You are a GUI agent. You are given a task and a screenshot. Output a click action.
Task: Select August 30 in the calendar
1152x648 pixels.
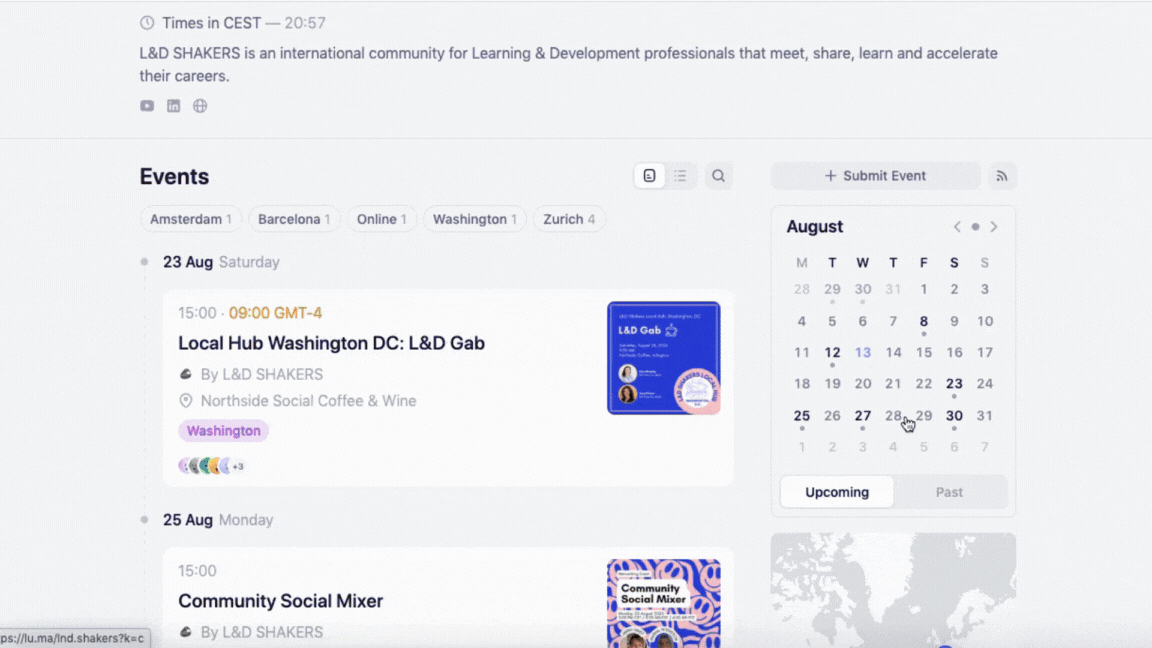(954, 416)
